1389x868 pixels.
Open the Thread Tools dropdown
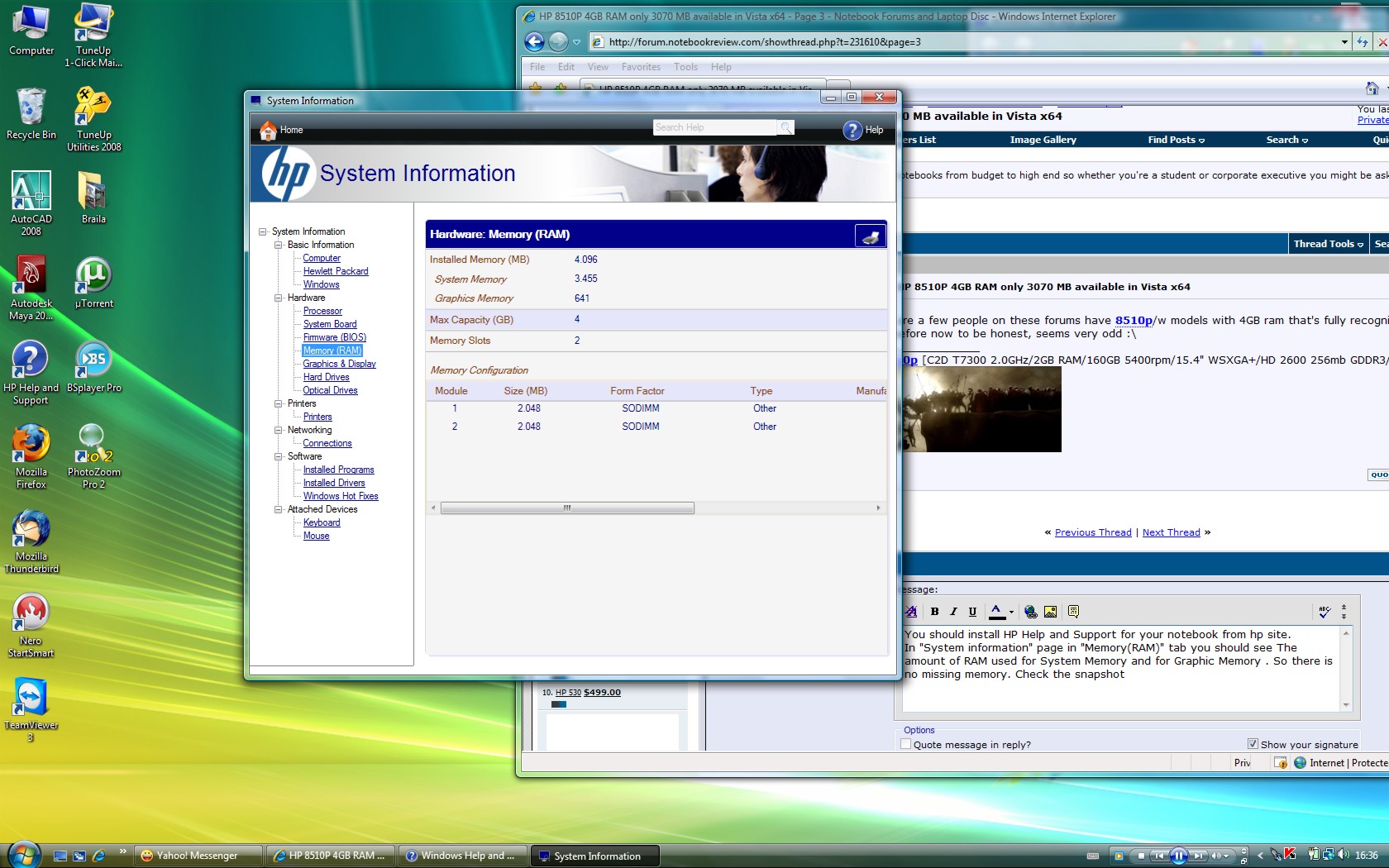coord(1328,244)
